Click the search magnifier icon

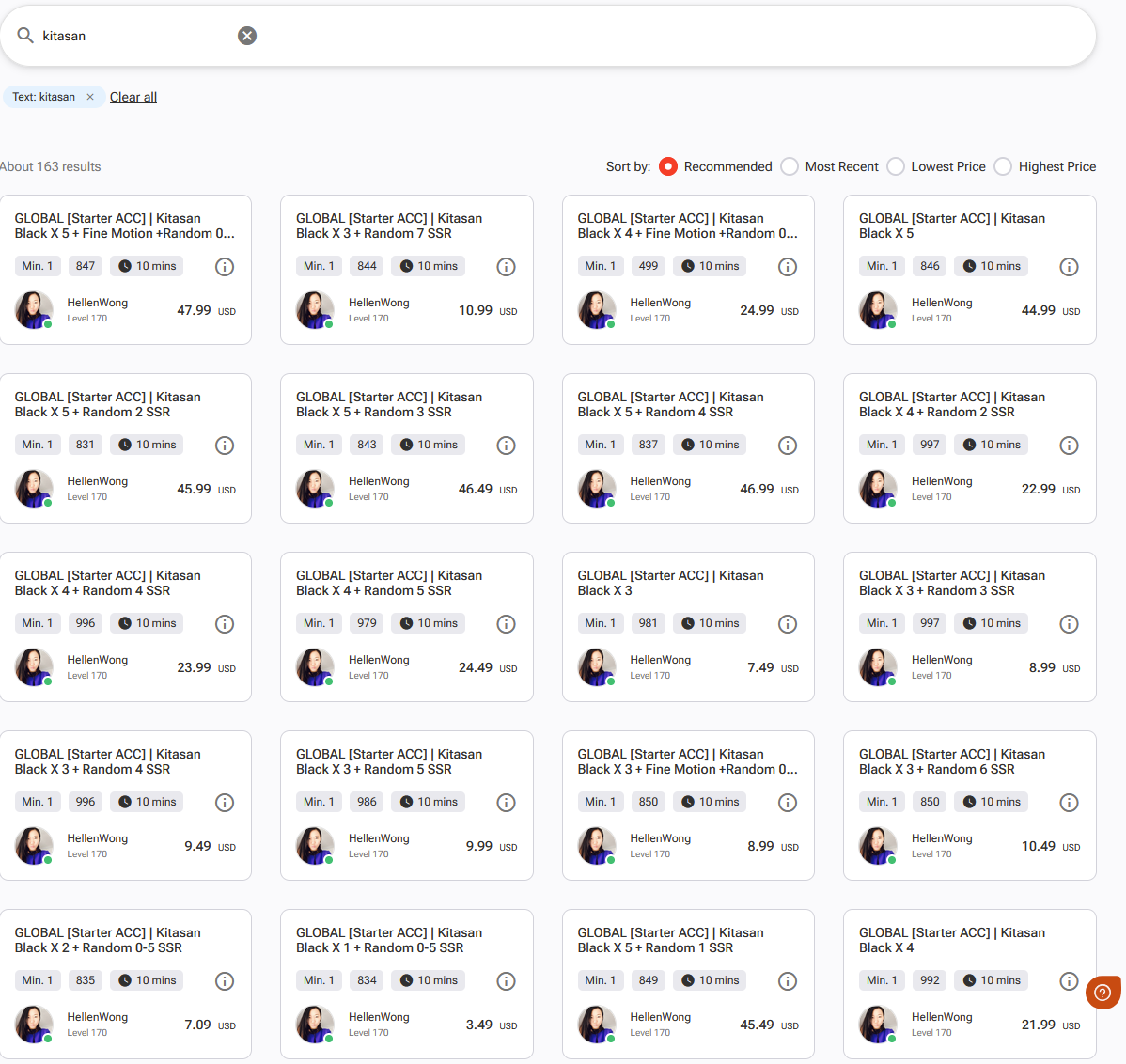[x=25, y=35]
